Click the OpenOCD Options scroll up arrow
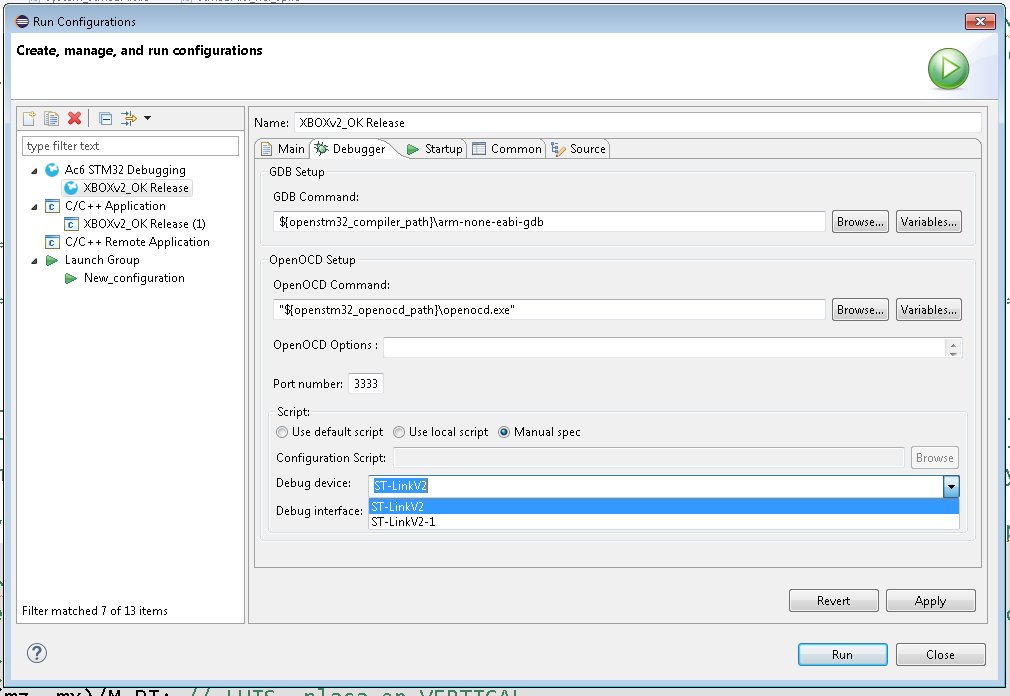Viewport: 1010px width, 696px height. tap(953, 344)
